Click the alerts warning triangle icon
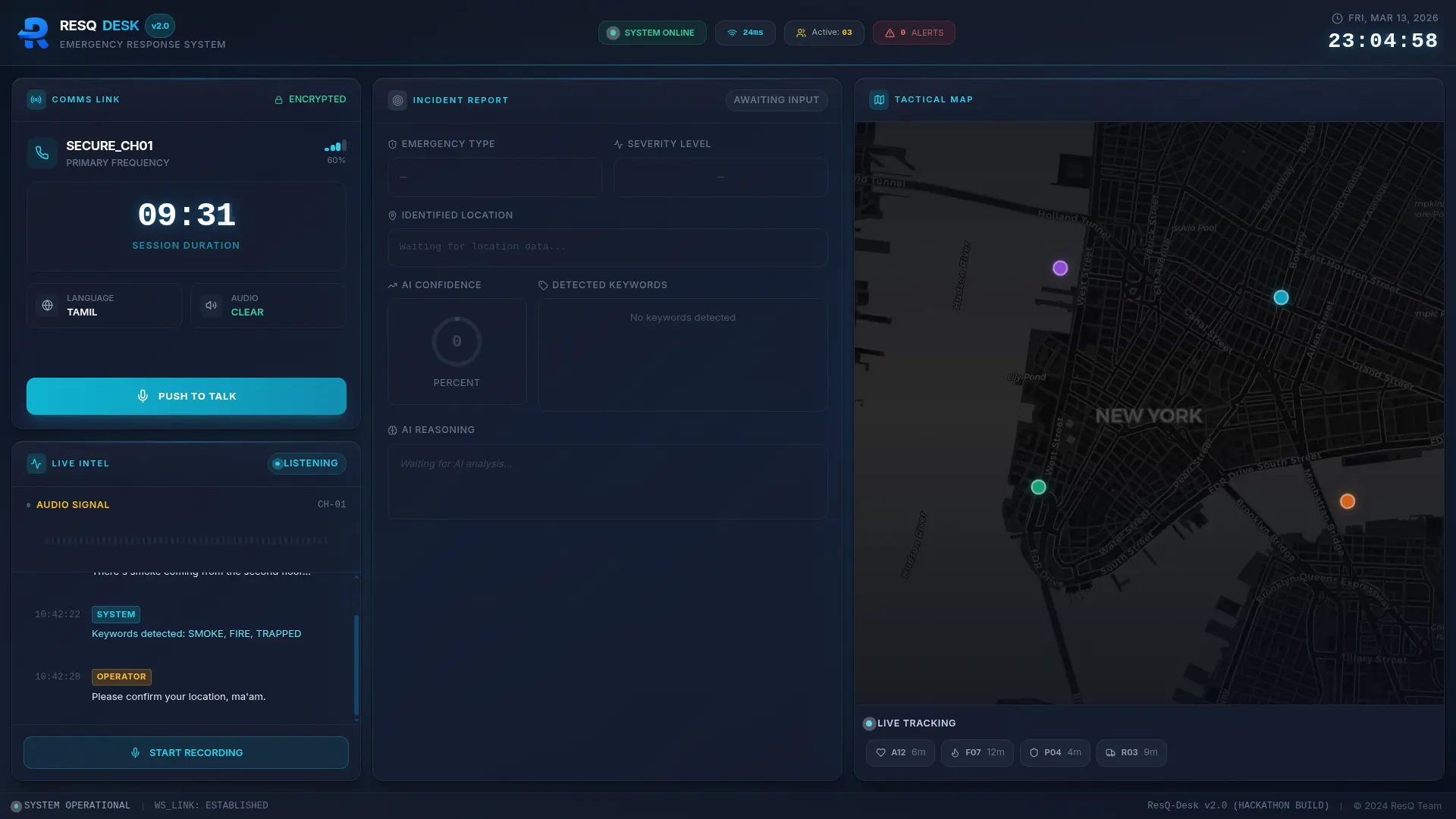Viewport: 1456px width, 819px height. pos(890,33)
